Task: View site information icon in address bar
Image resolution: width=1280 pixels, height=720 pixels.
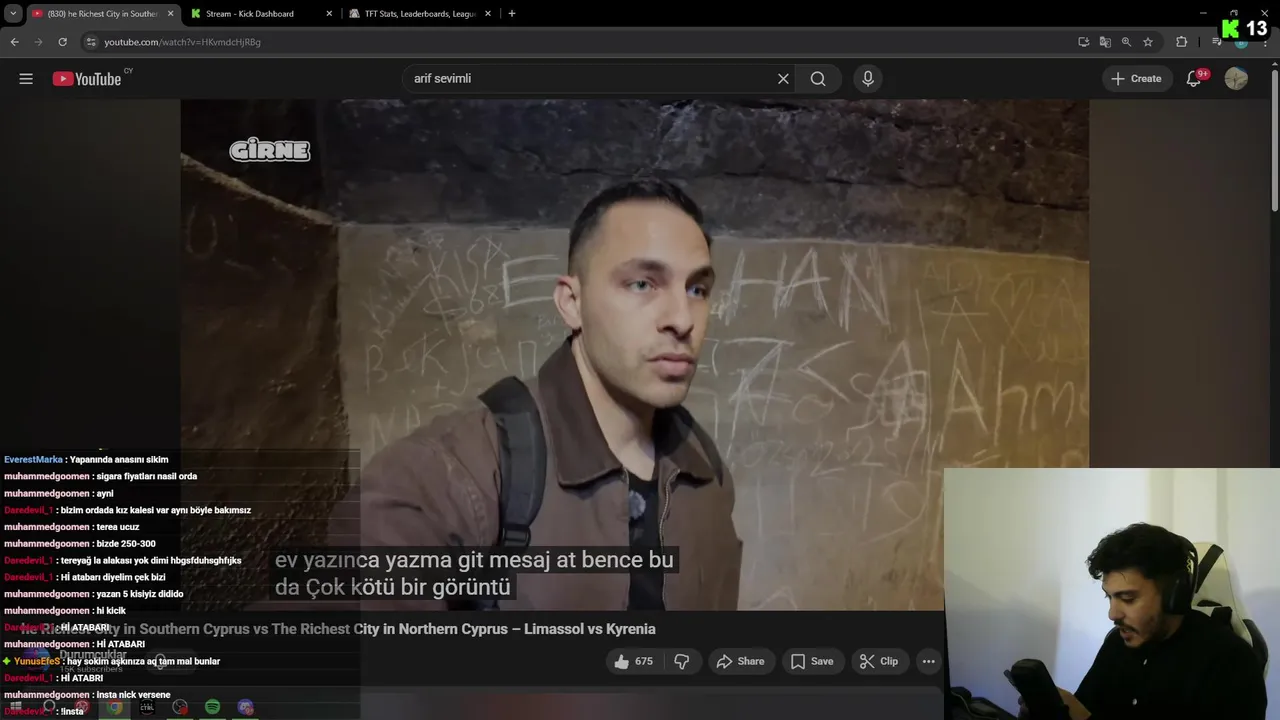Action: pos(91,42)
